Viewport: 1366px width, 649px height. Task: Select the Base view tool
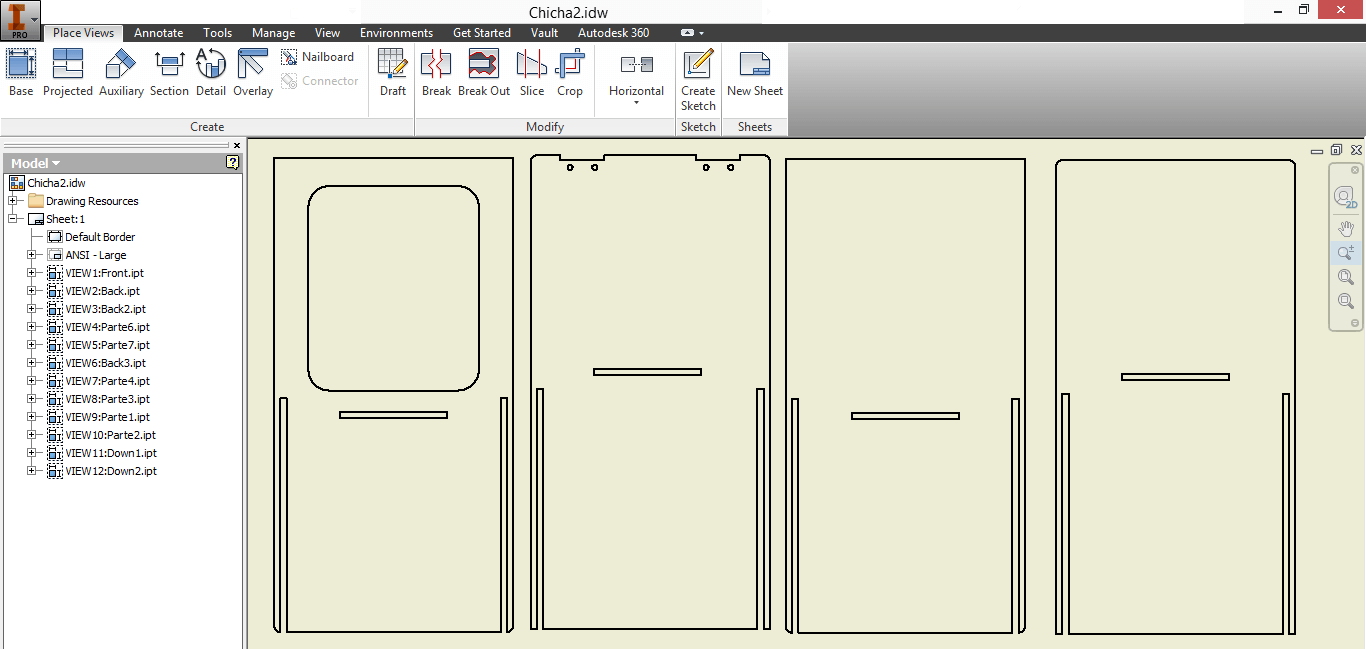tap(21, 73)
